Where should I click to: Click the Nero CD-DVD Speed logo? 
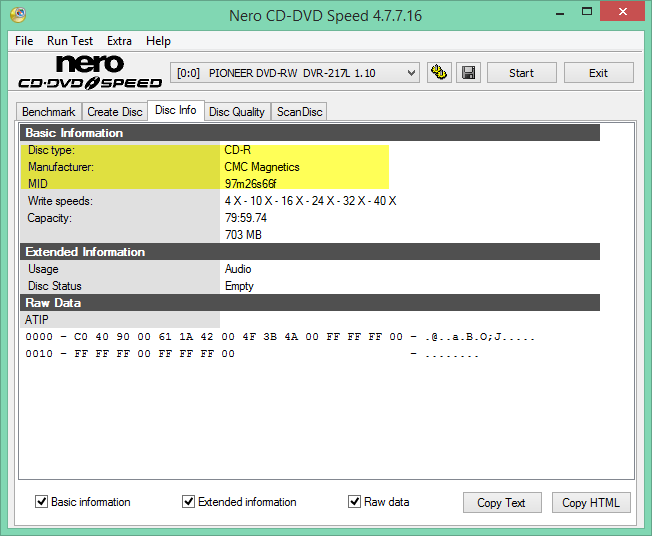90,72
